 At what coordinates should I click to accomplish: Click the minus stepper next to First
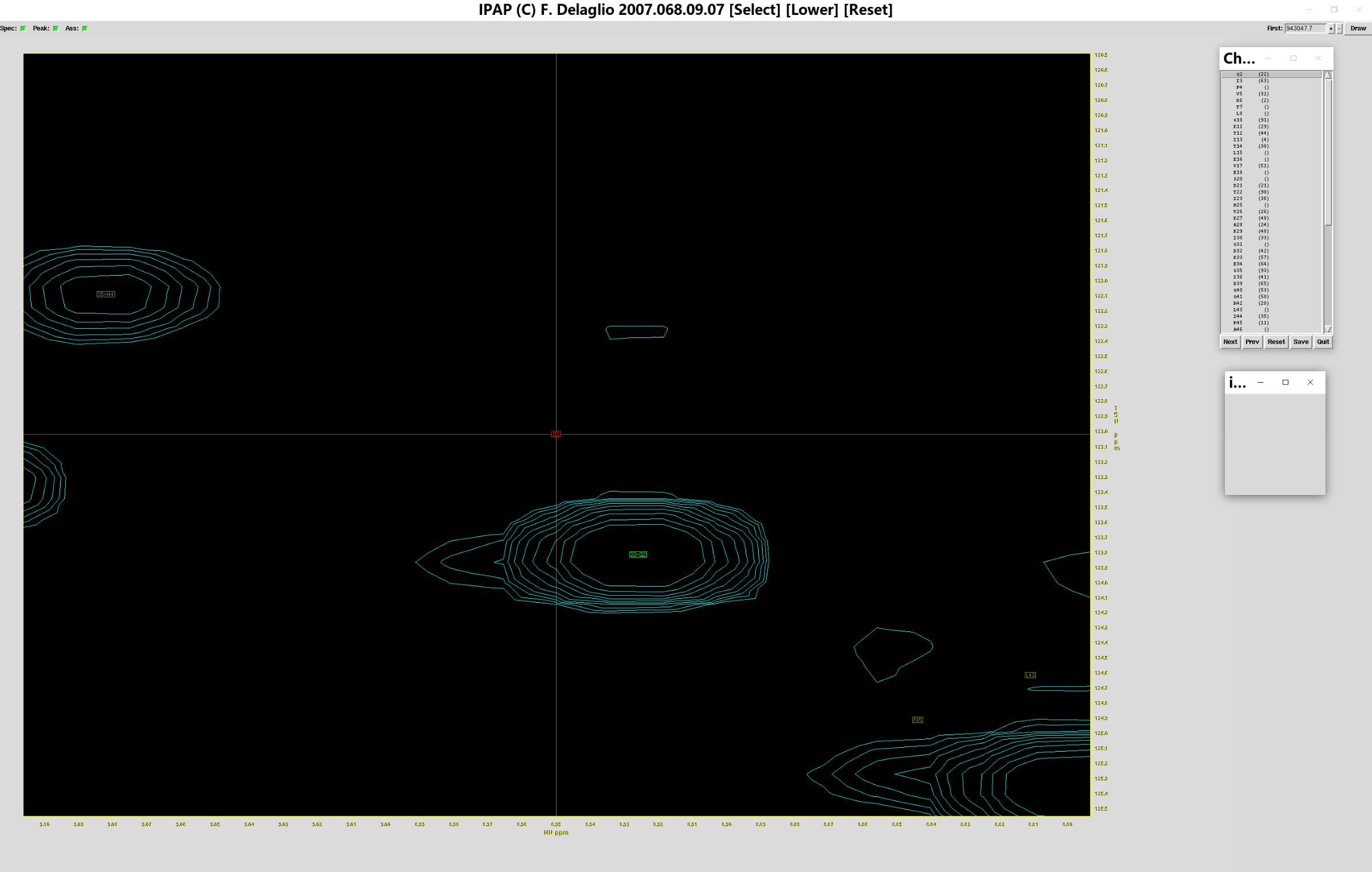[x=1339, y=29]
